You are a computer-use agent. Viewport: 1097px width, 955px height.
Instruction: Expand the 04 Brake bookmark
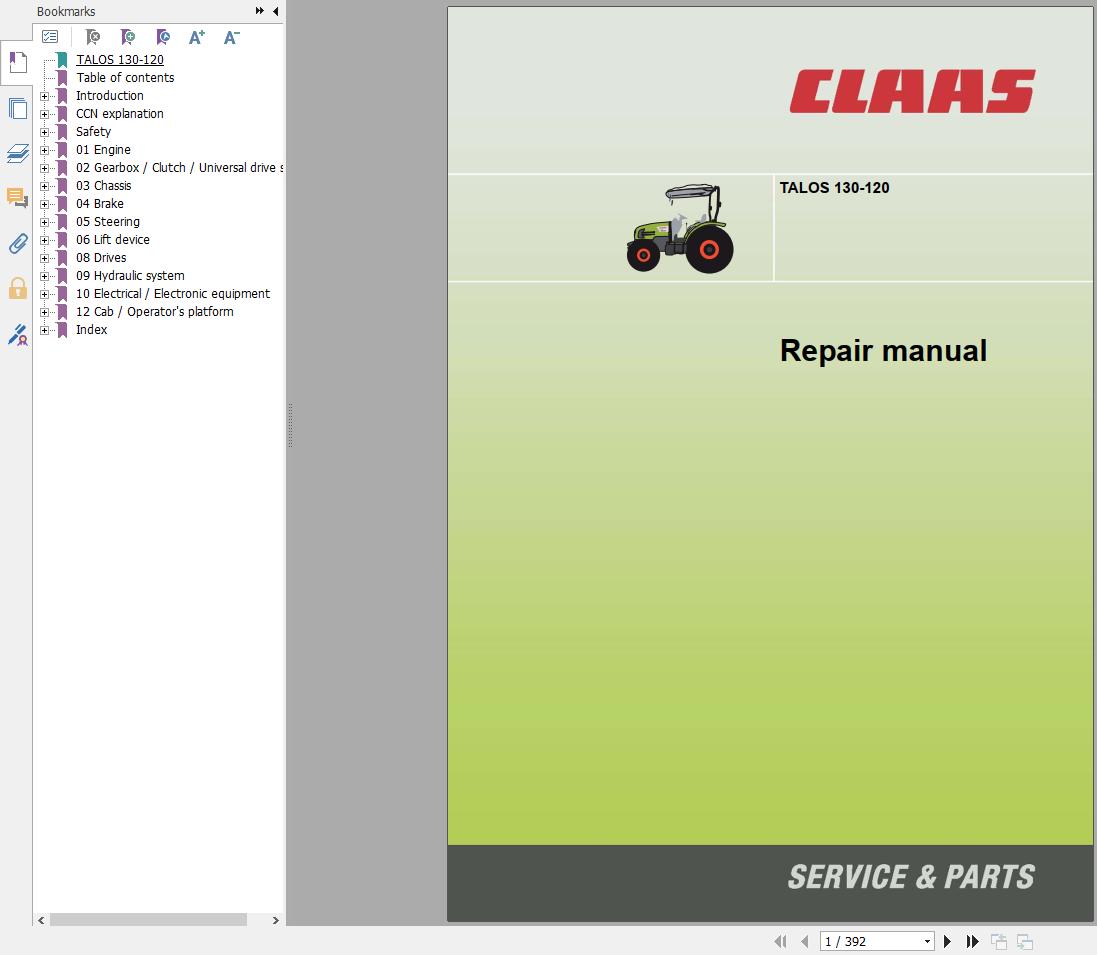tap(44, 204)
